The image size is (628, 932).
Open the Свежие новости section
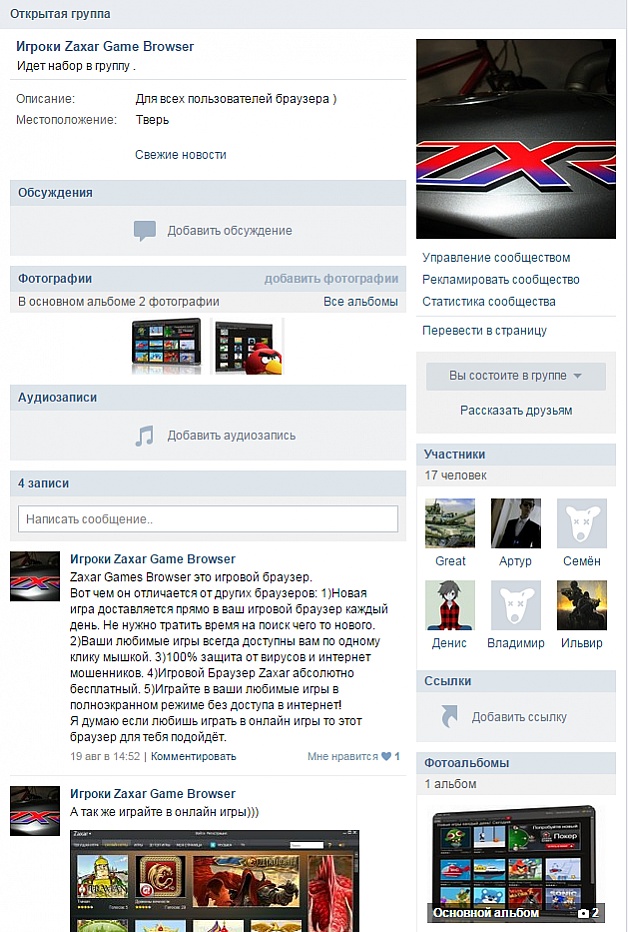[x=181, y=155]
